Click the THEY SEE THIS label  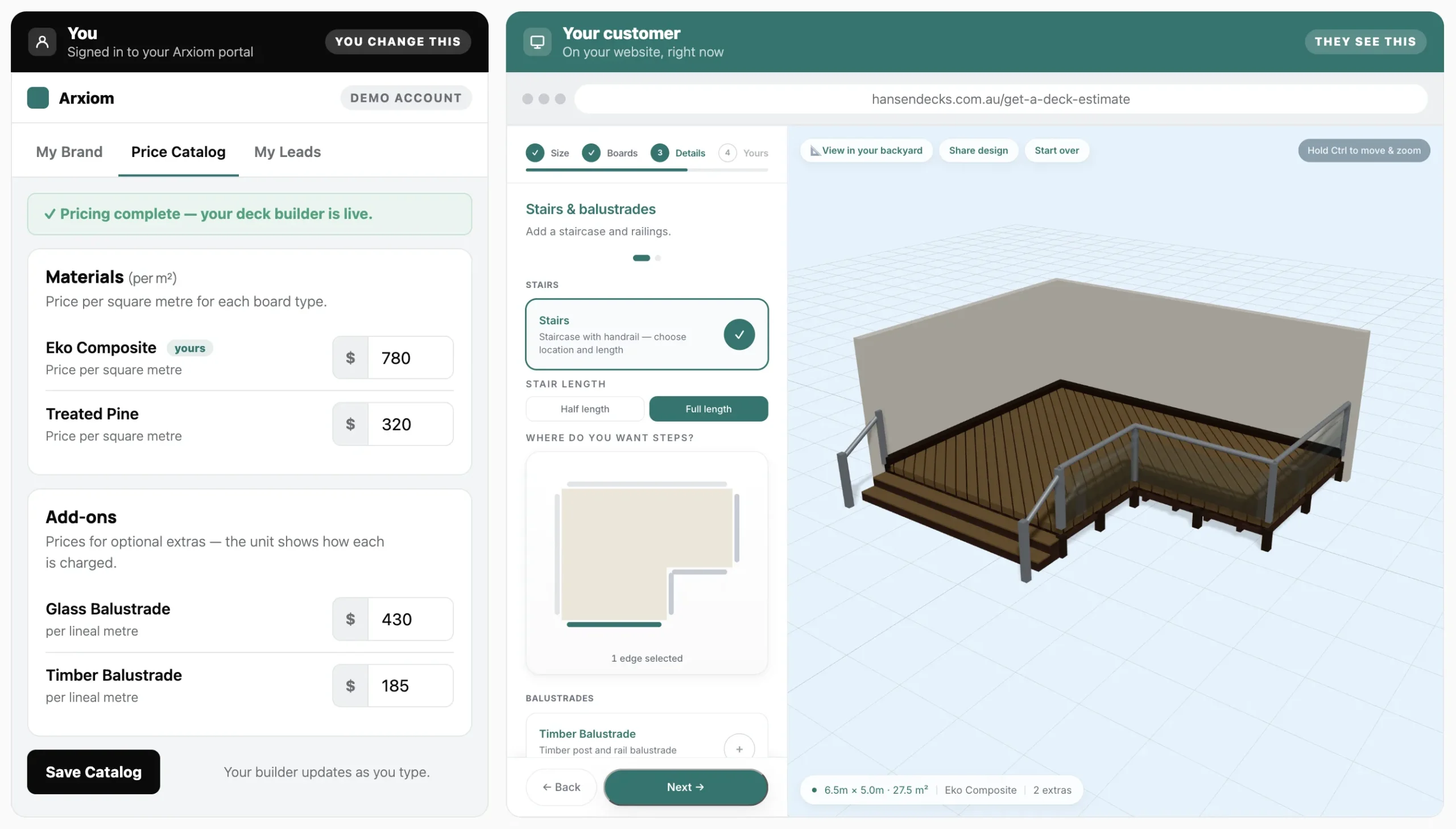[1366, 42]
